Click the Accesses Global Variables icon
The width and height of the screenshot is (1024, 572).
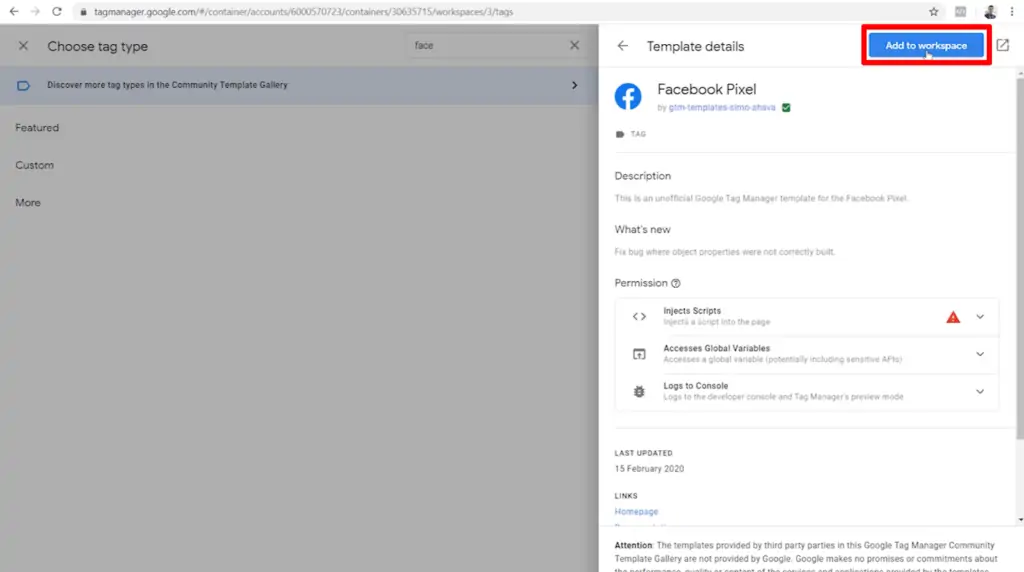tap(639, 354)
